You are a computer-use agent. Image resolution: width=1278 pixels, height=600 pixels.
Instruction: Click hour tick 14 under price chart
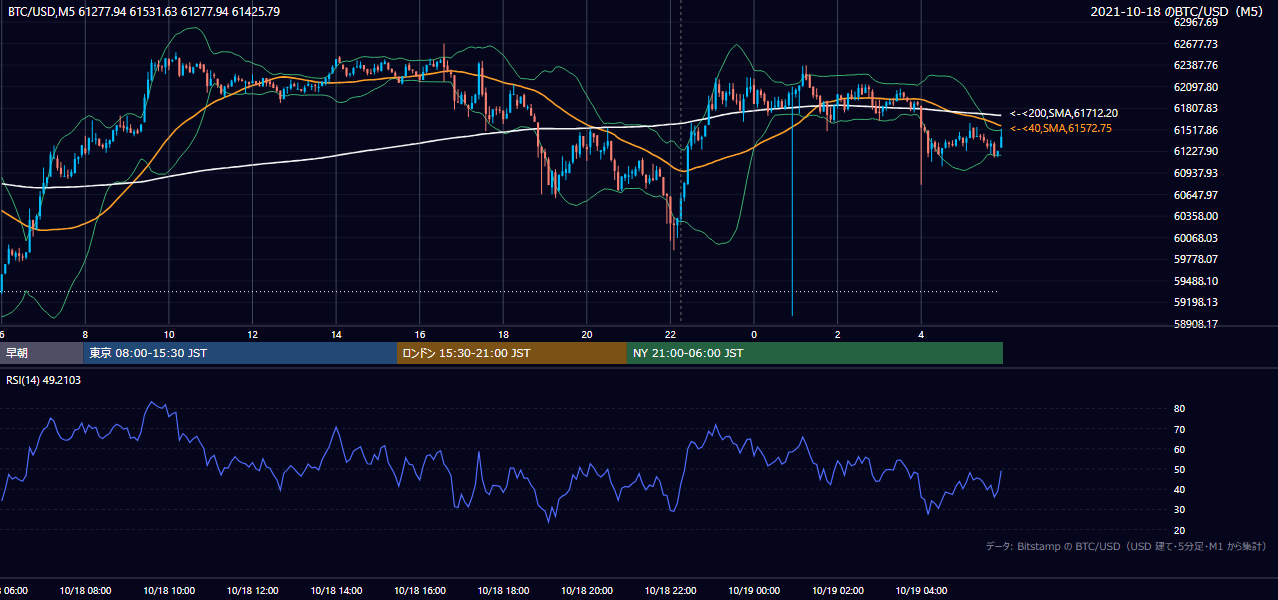click(337, 334)
